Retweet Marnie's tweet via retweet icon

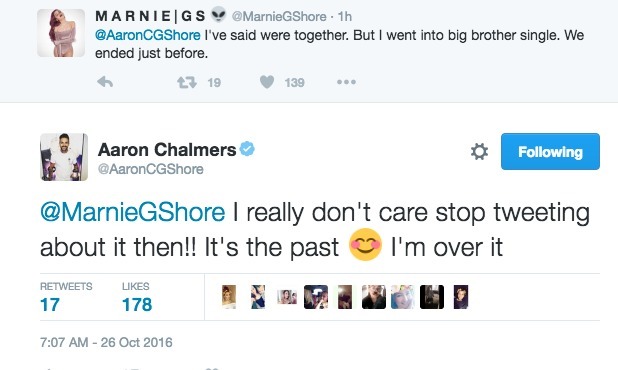coord(186,82)
